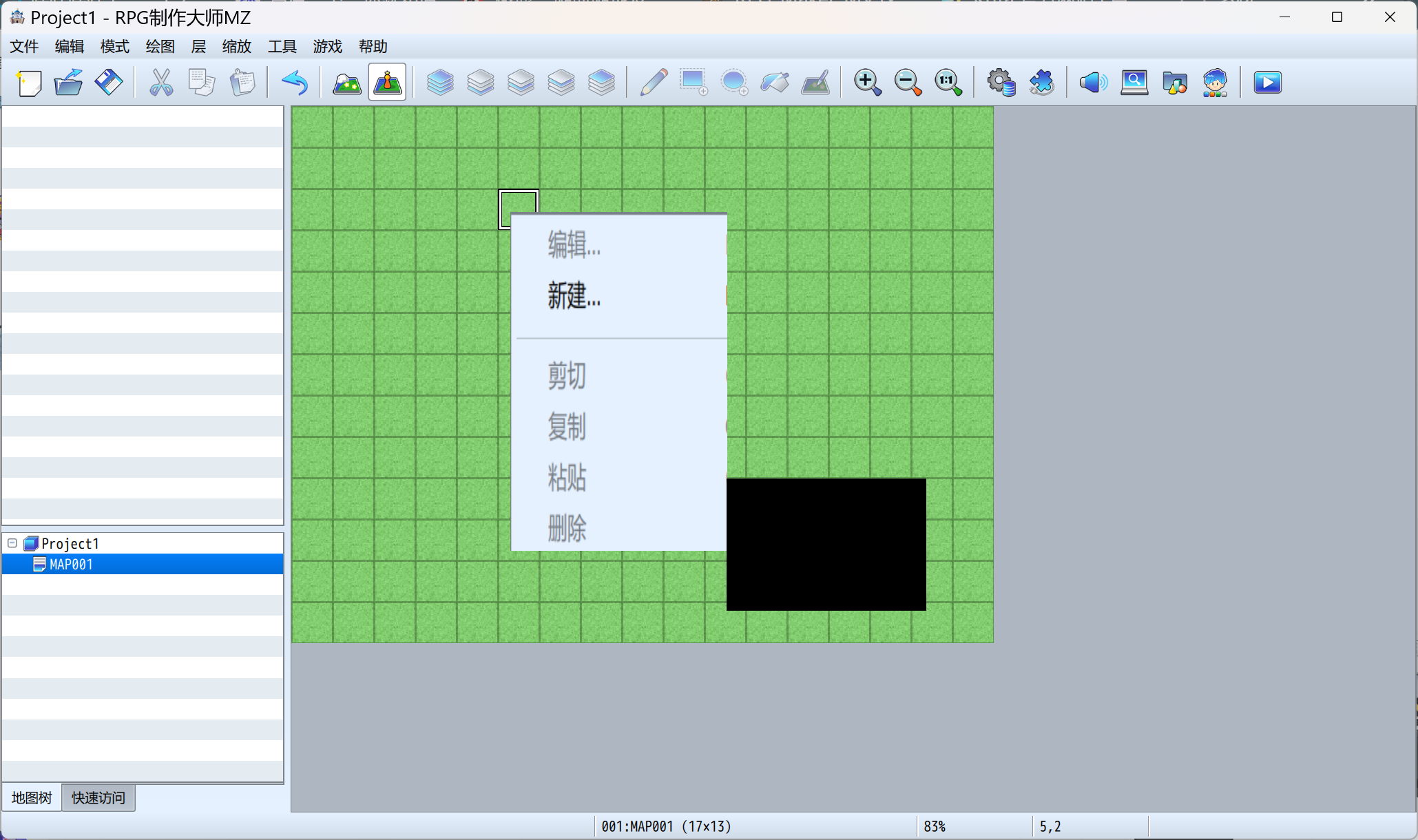Select the Flood Fill tool
The image size is (1418, 840).
[x=775, y=83]
